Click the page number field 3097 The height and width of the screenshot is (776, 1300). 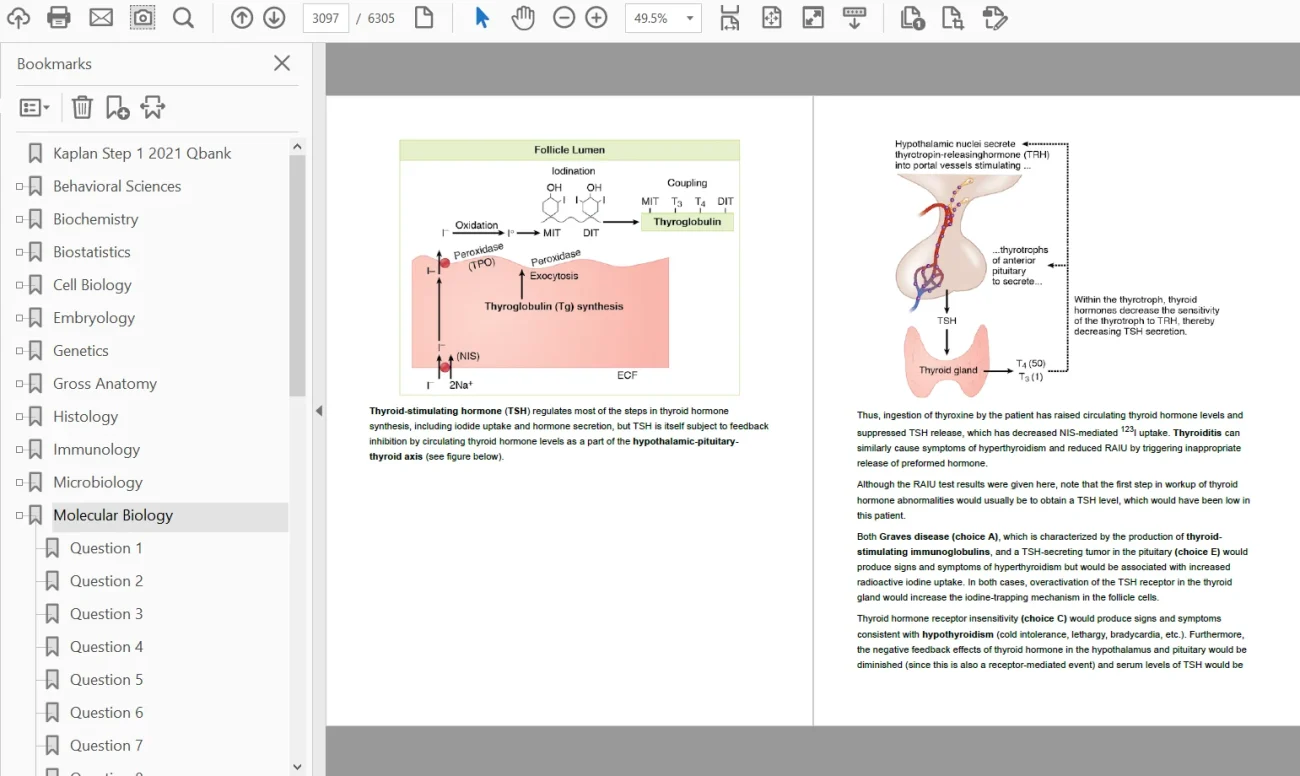[x=325, y=18]
